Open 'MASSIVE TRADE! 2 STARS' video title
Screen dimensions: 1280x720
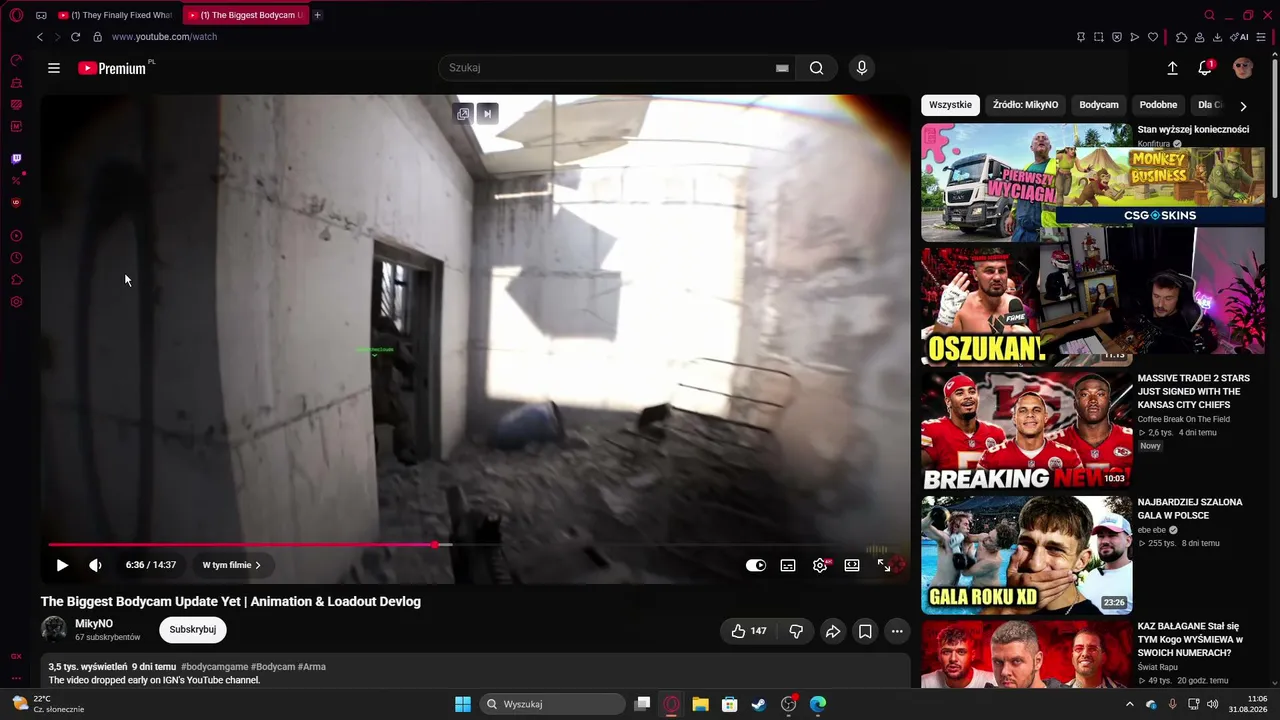[1193, 391]
